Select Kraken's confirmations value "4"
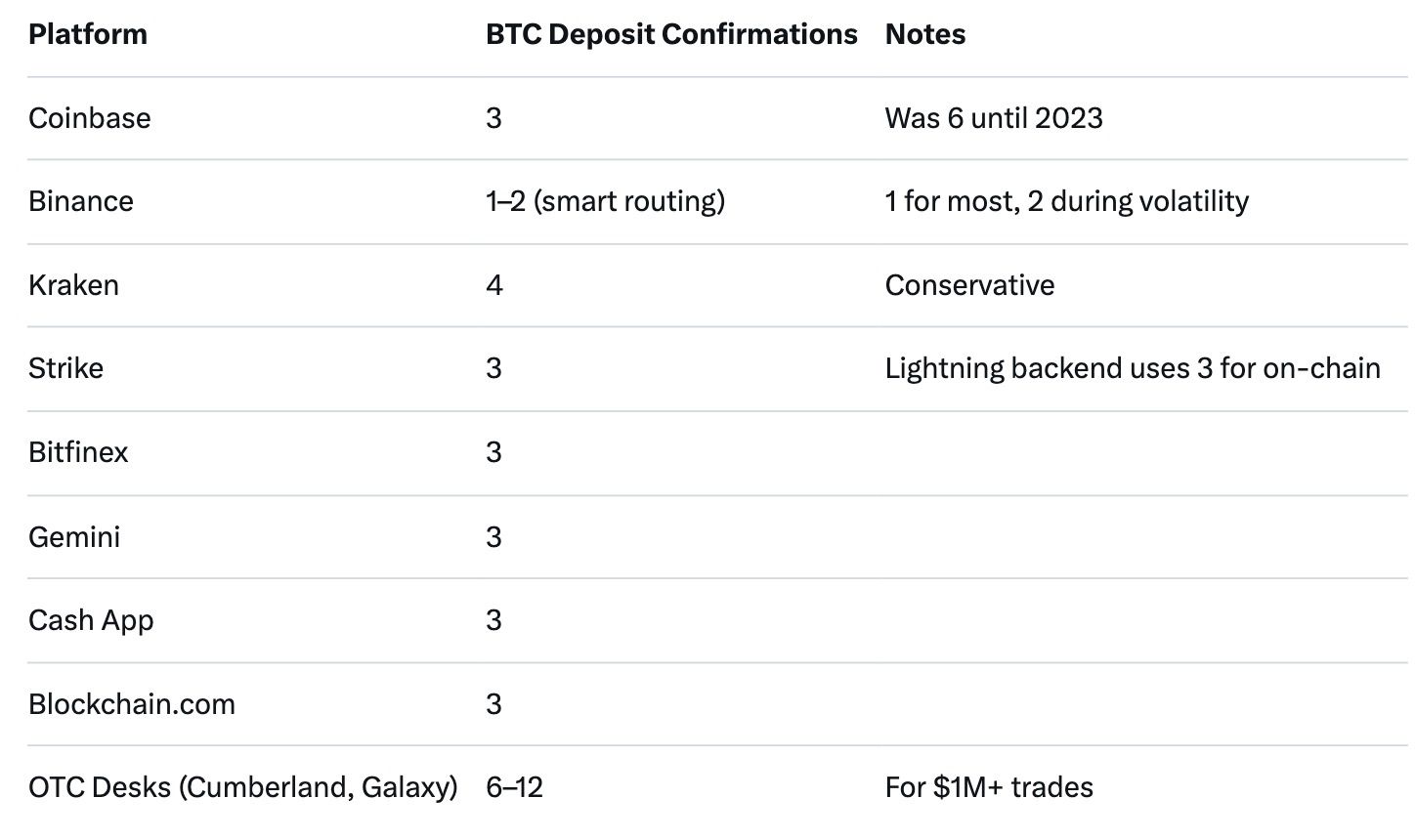Screen dimensions: 1415x840 [494, 285]
